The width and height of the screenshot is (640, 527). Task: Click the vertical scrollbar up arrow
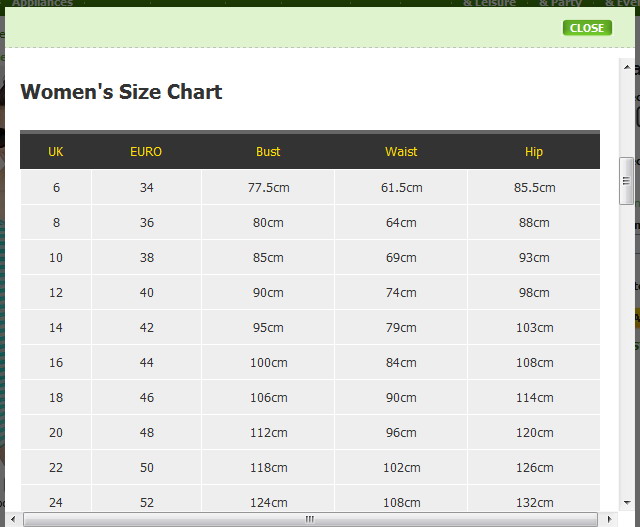tap(627, 68)
